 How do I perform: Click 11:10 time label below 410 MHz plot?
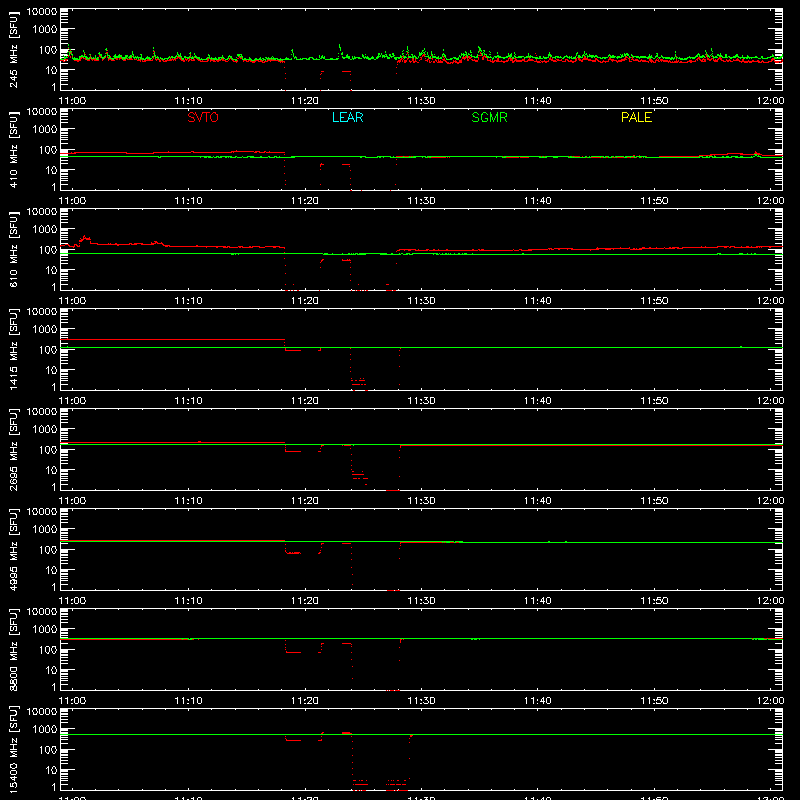[188, 201]
